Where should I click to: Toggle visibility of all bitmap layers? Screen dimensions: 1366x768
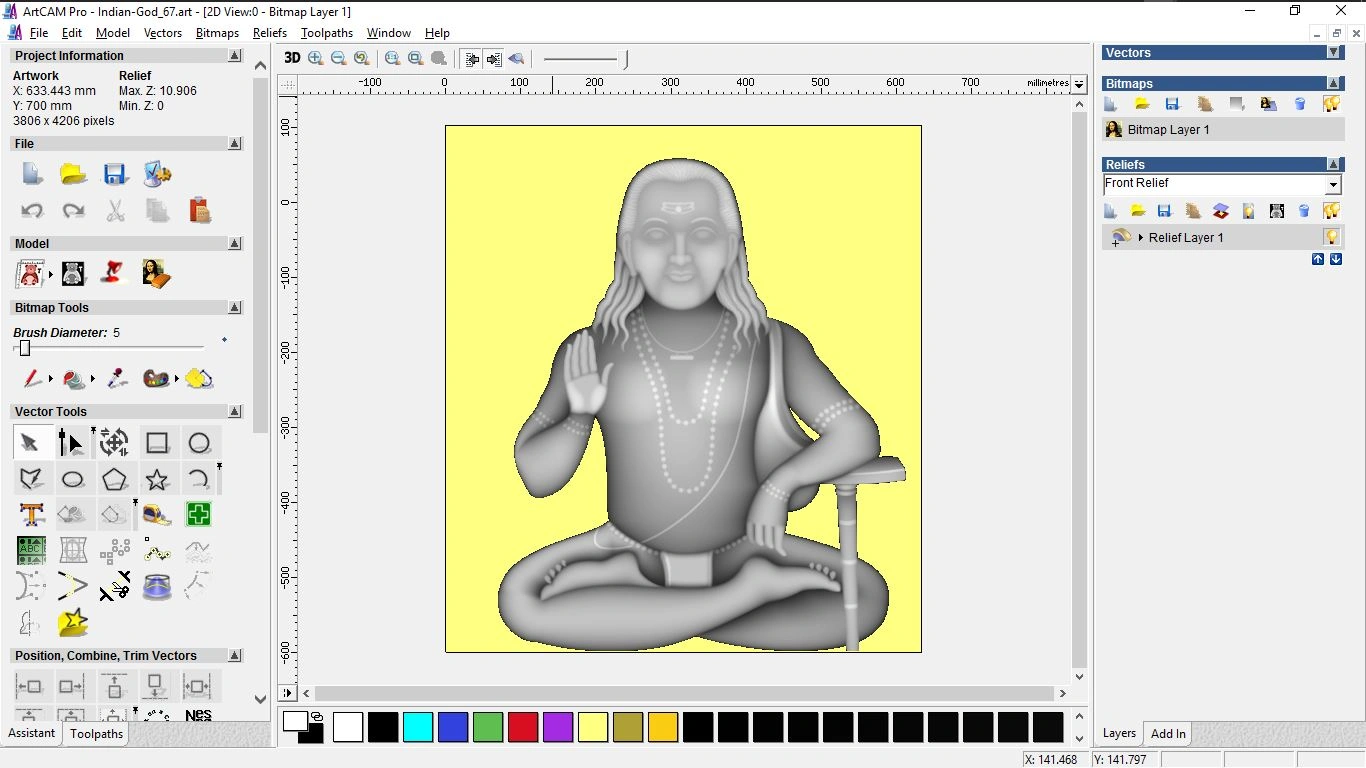click(x=1331, y=103)
